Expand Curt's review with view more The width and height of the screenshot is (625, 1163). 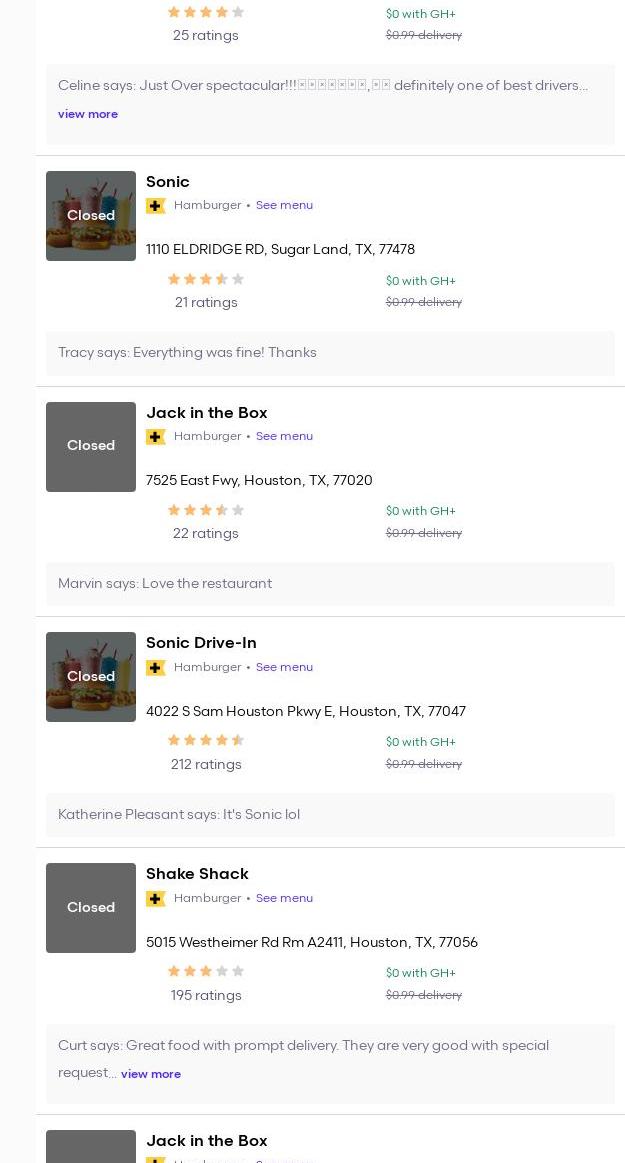pos(151,1074)
